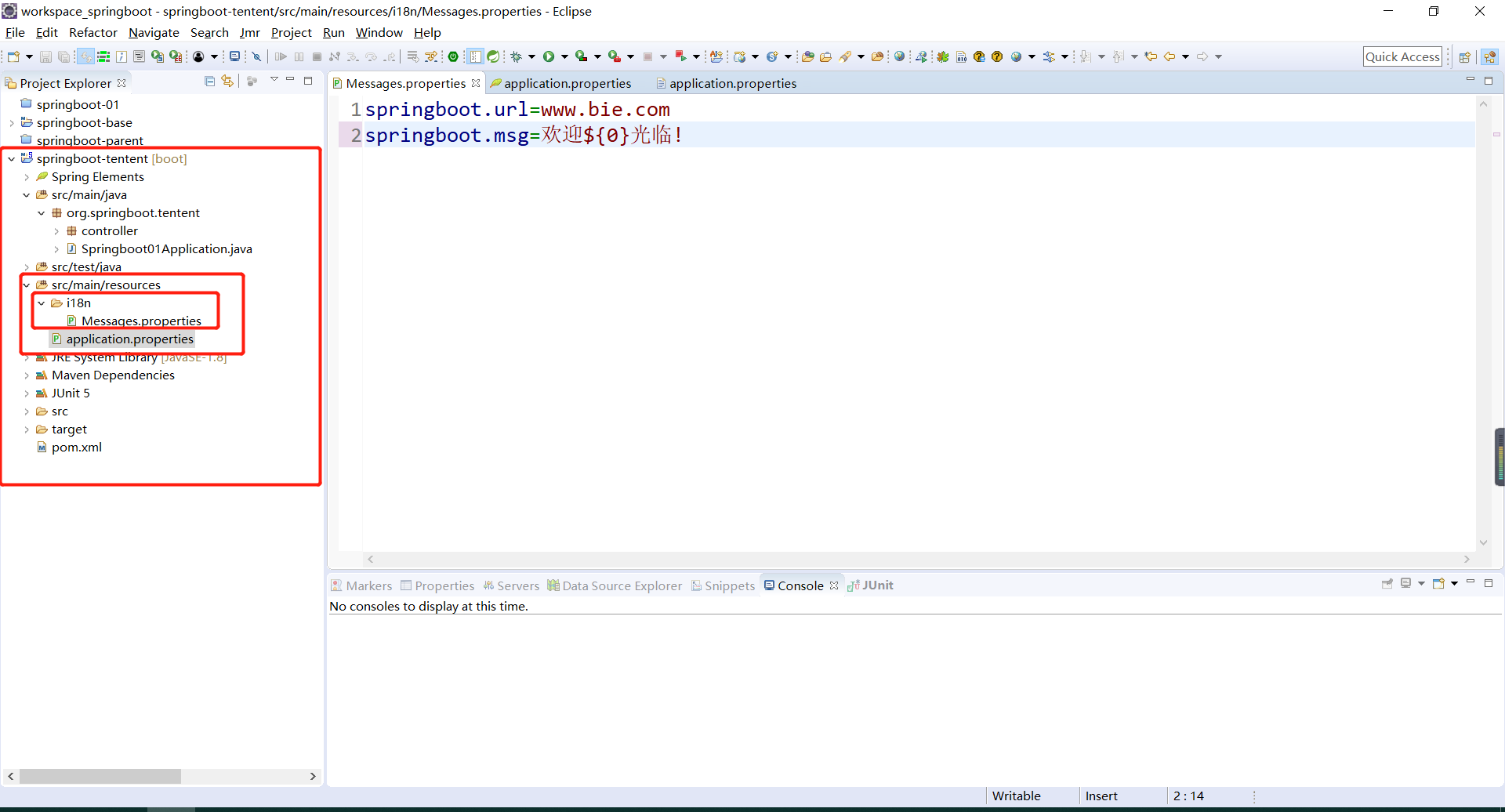Click the green Boot Dashboard power icon
Screen dimensions: 1505x812
pos(453,56)
